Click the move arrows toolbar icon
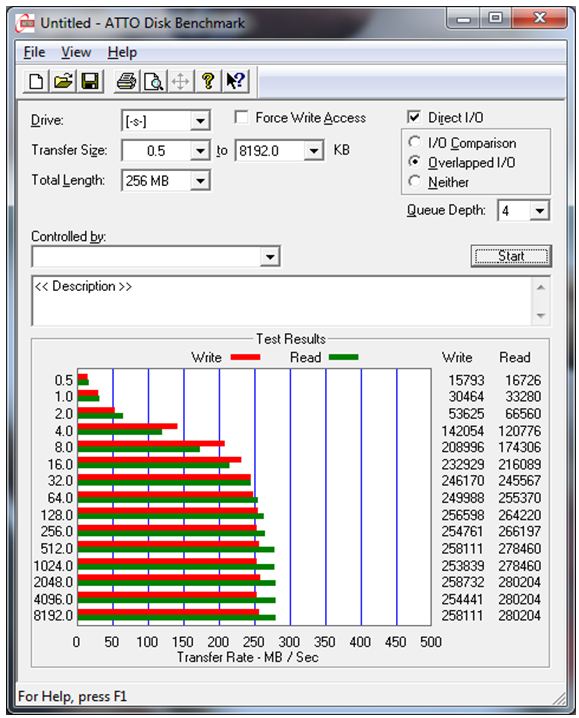 pyautogui.click(x=180, y=82)
